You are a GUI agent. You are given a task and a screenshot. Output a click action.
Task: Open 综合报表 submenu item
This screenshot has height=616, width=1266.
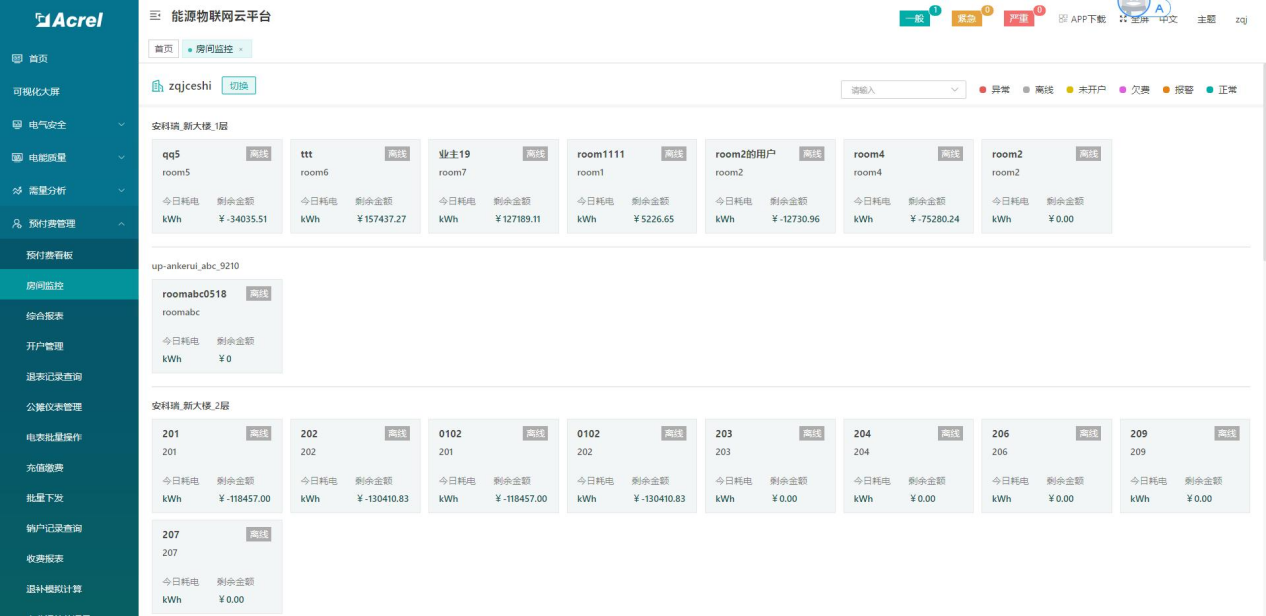click(x=69, y=316)
